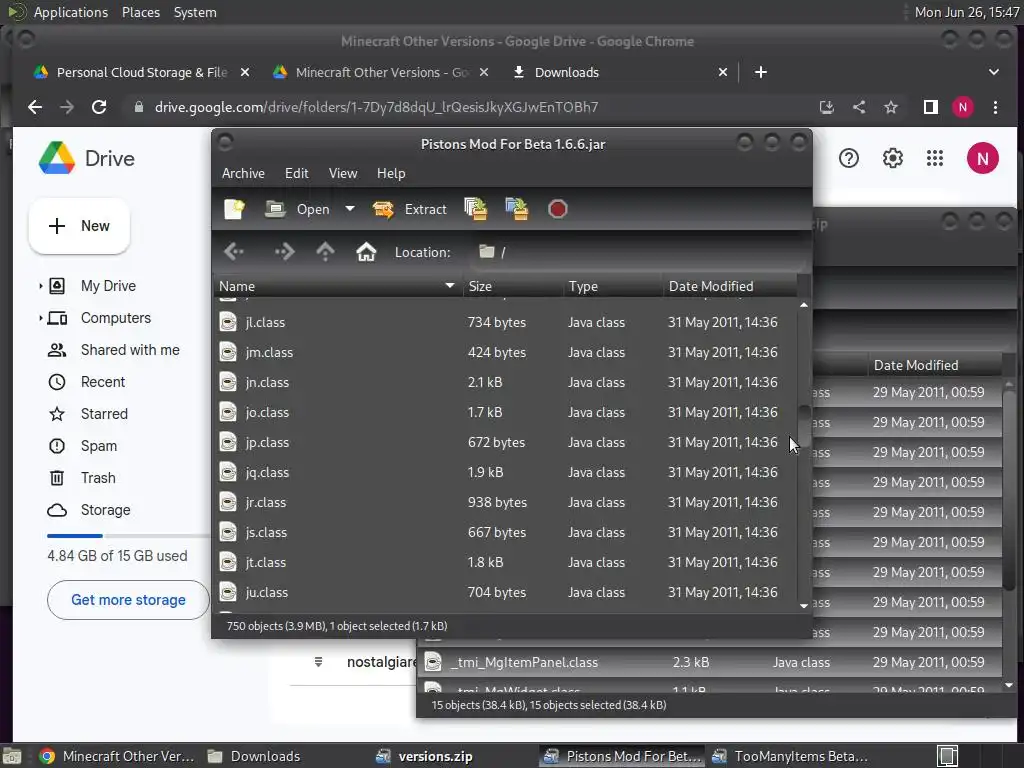Select the jq.class file

point(505,472)
